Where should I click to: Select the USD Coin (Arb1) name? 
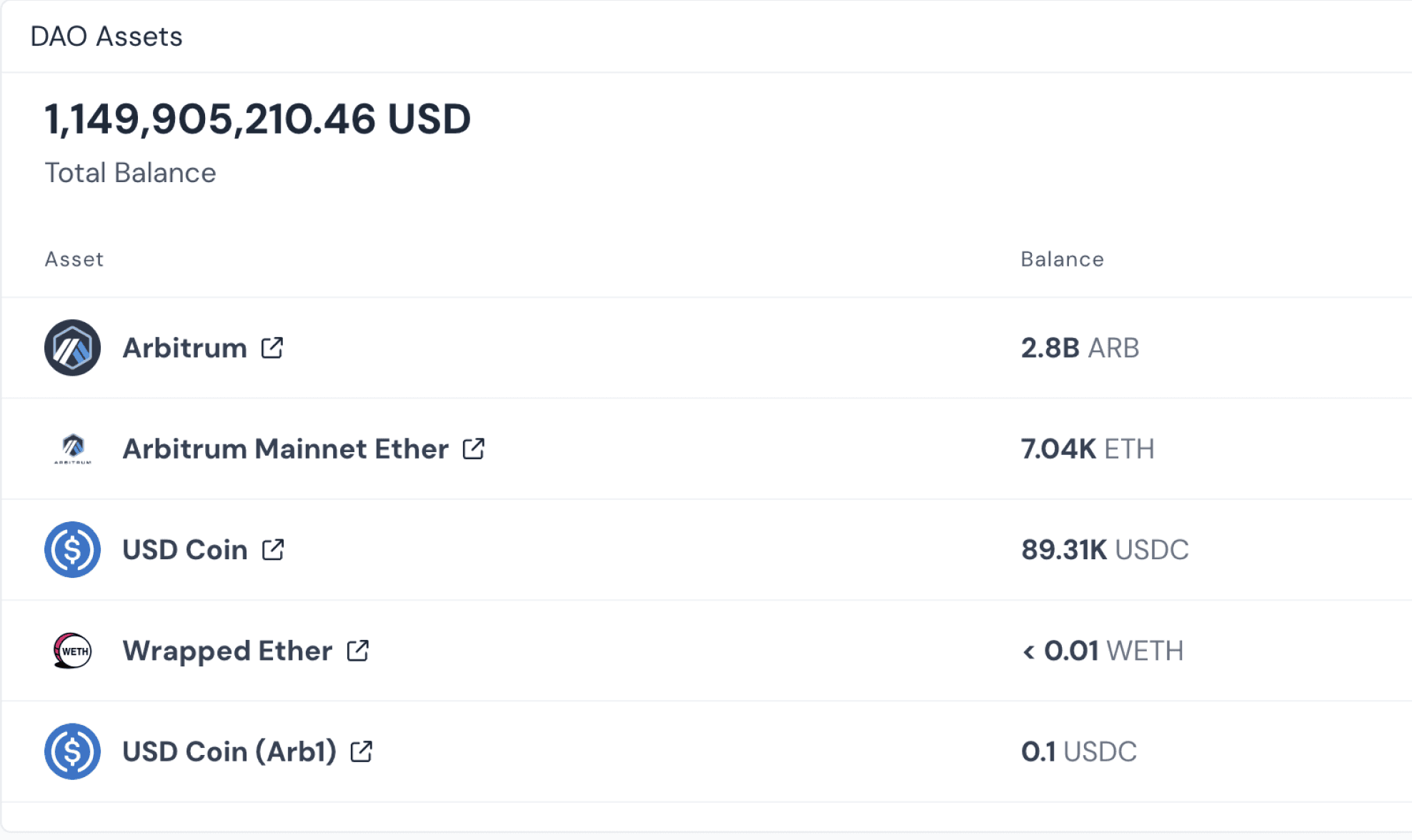tap(229, 751)
